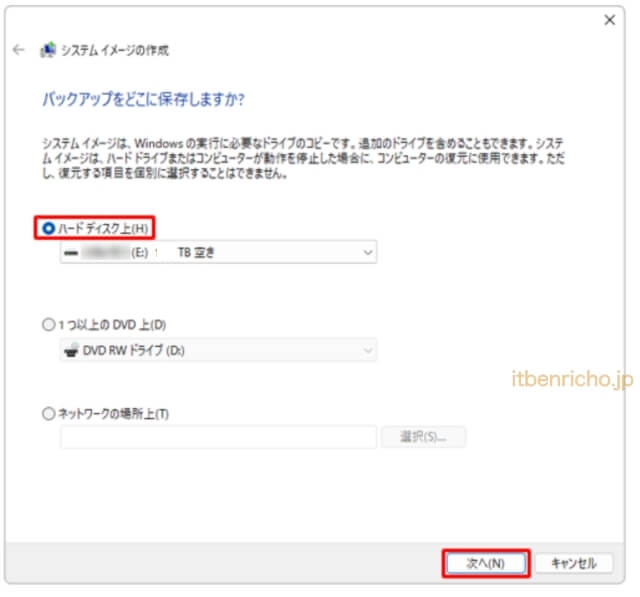Click the system image description paragraph
The width and height of the screenshot is (640, 597).
click(x=300, y=158)
